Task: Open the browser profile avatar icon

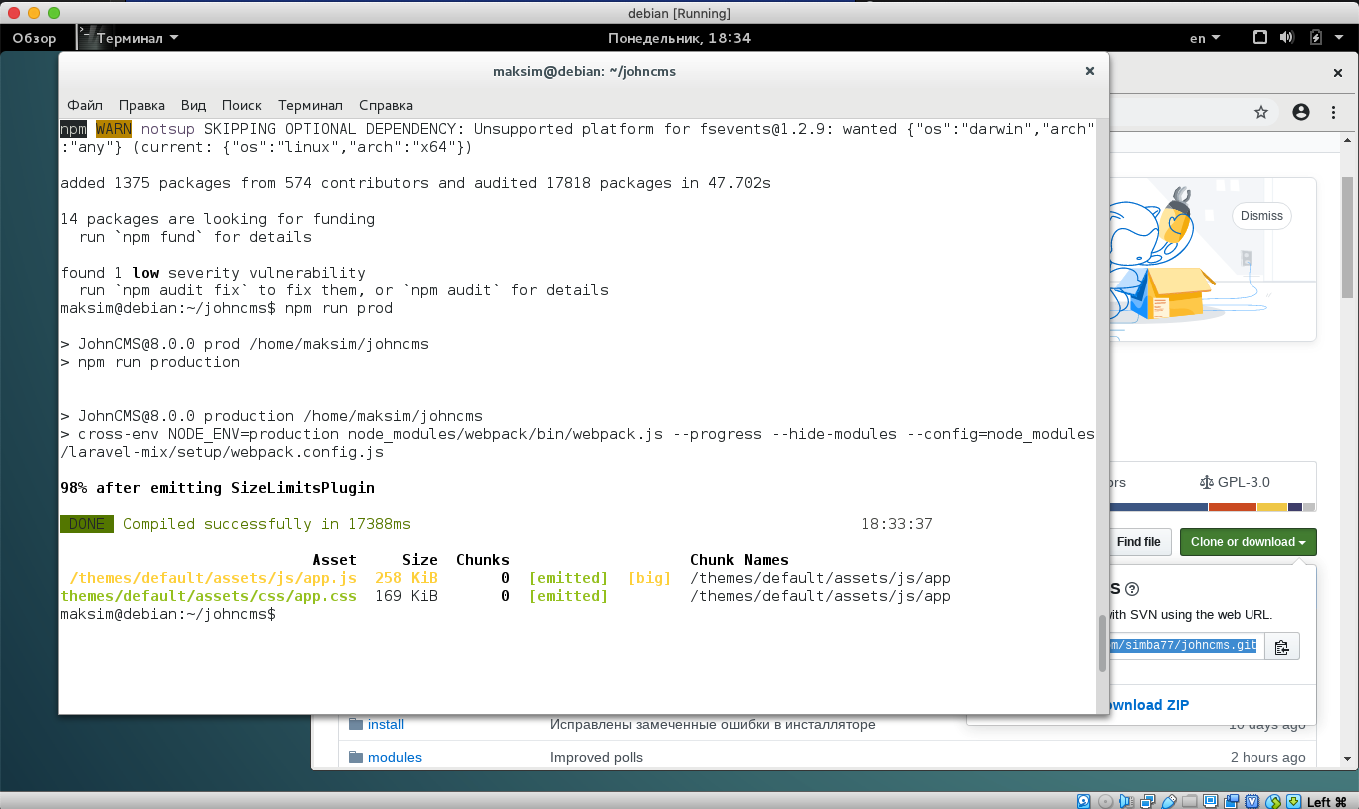Action: pos(1300,112)
